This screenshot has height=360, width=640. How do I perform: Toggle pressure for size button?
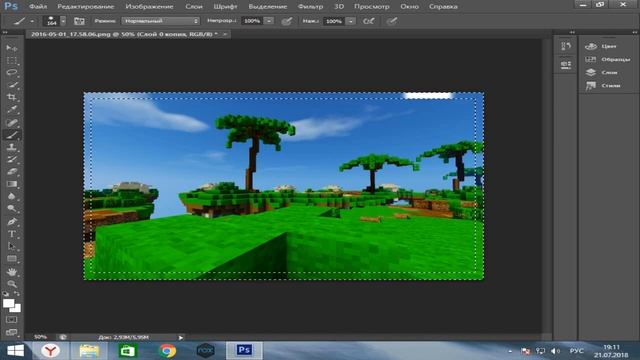pos(391,21)
